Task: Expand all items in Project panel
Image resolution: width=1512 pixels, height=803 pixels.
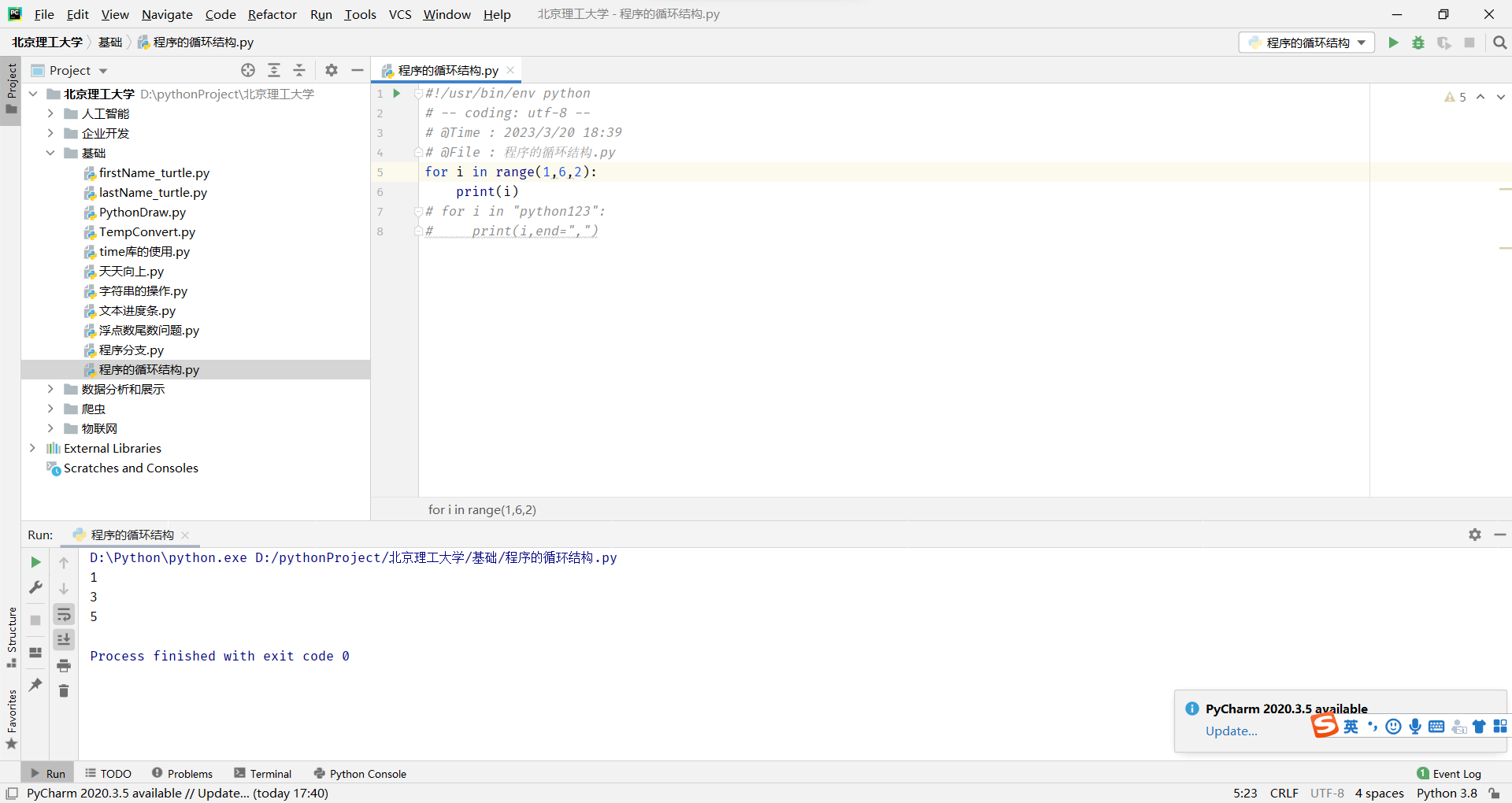Action: pos(274,70)
